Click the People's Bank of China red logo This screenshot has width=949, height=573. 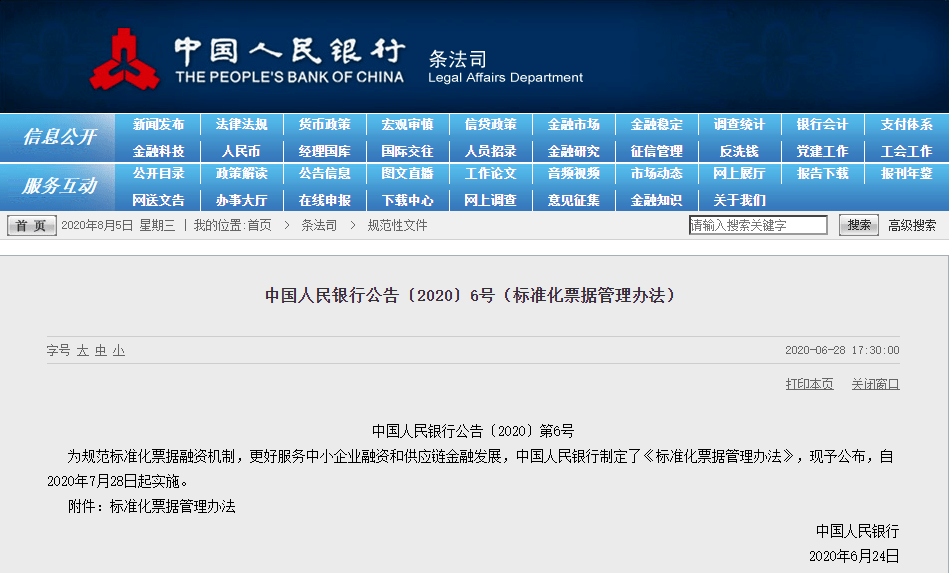click(x=124, y=59)
